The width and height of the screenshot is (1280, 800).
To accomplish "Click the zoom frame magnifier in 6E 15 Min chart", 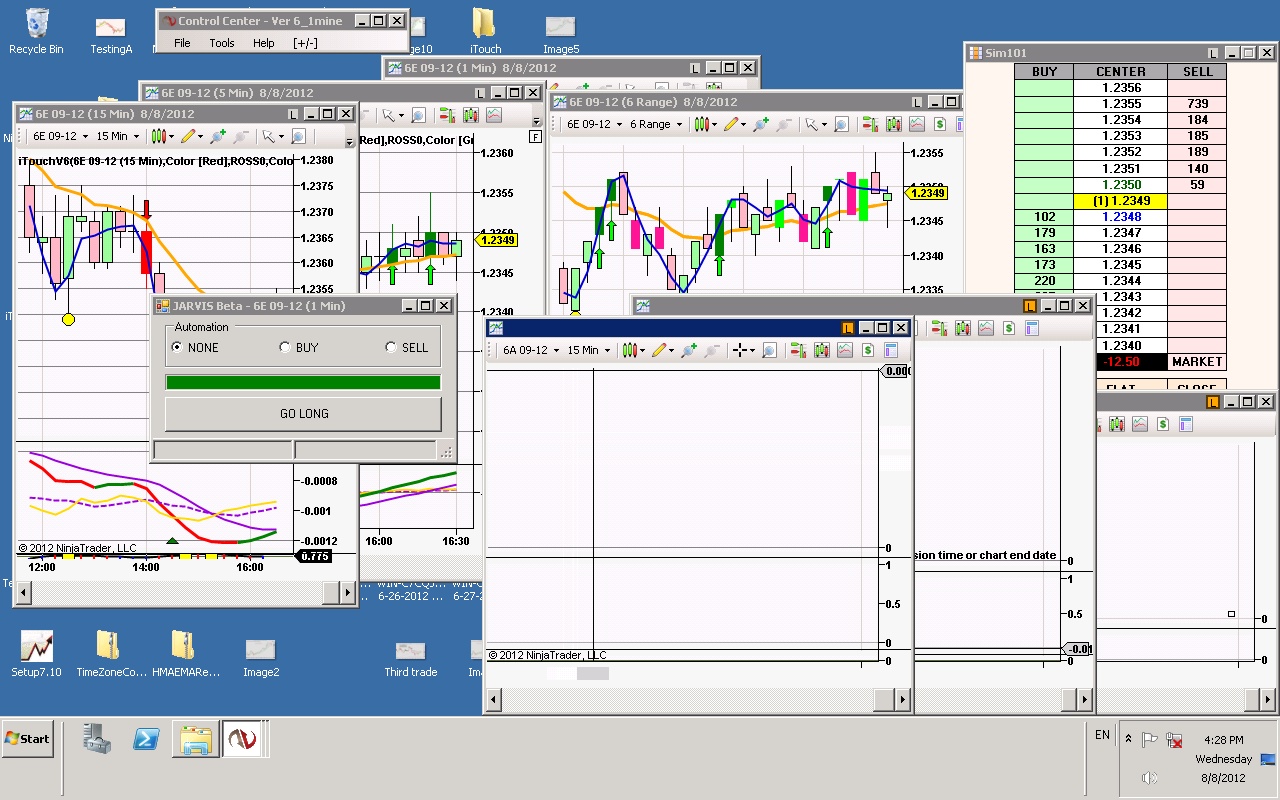I will point(298,137).
